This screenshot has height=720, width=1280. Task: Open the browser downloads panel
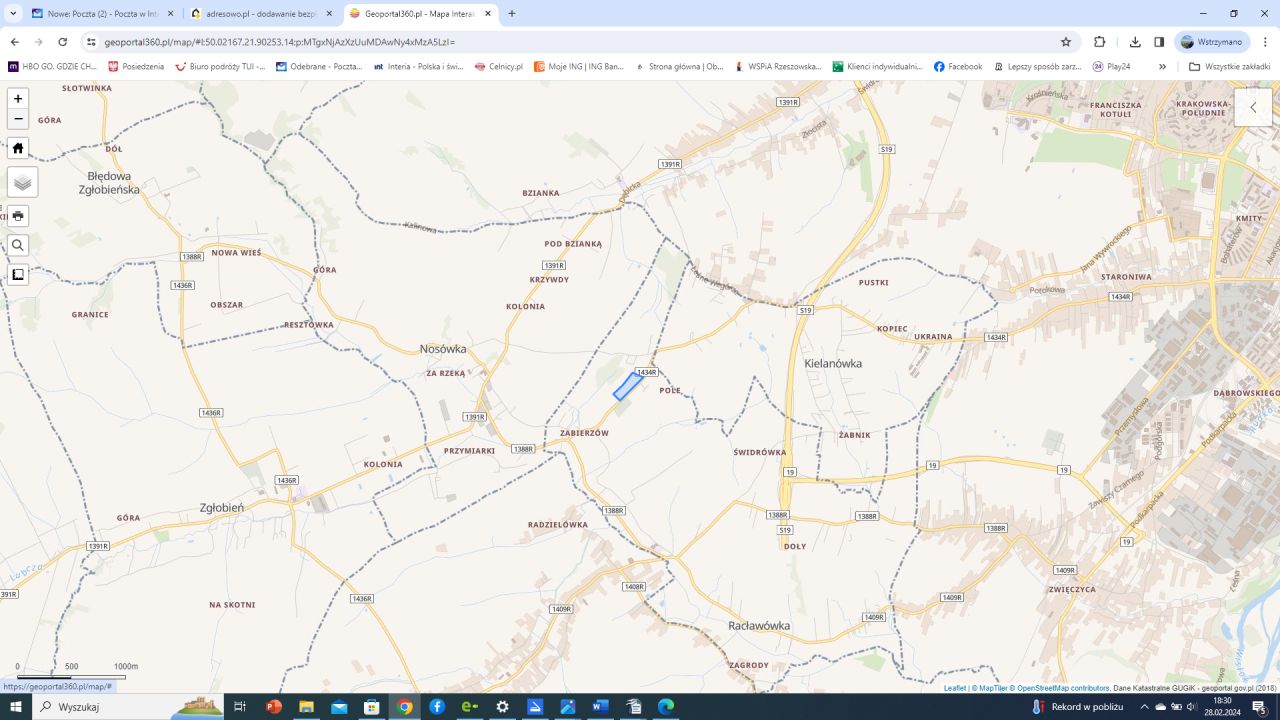[1135, 42]
